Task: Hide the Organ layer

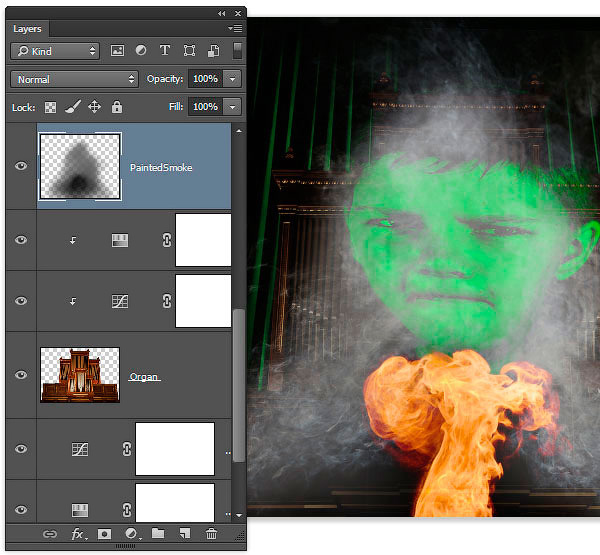Action: coord(21,375)
